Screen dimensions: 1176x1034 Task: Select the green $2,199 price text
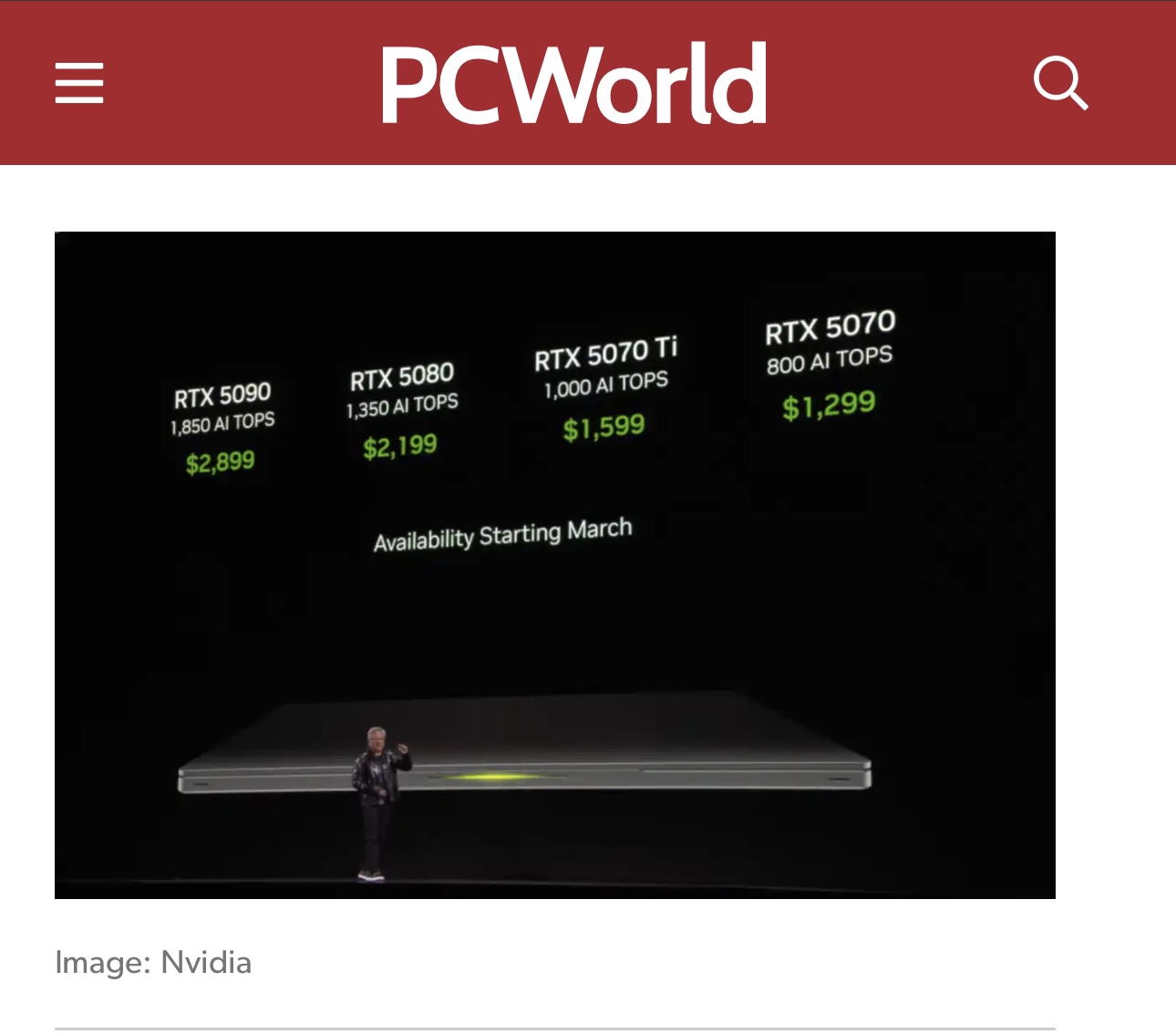(x=400, y=447)
